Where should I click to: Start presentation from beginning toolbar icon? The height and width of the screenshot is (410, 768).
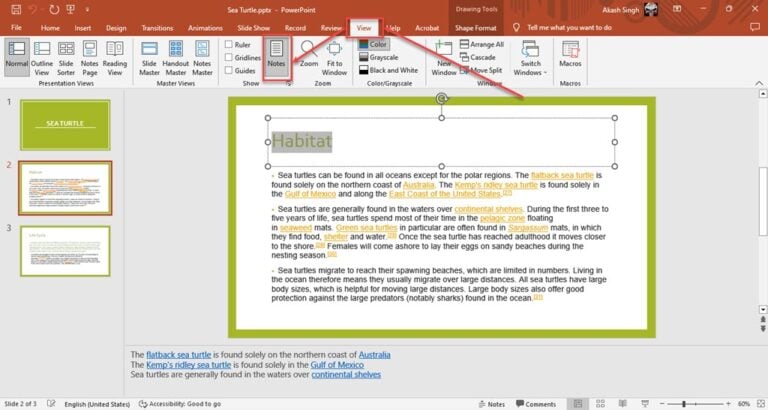pos(70,9)
